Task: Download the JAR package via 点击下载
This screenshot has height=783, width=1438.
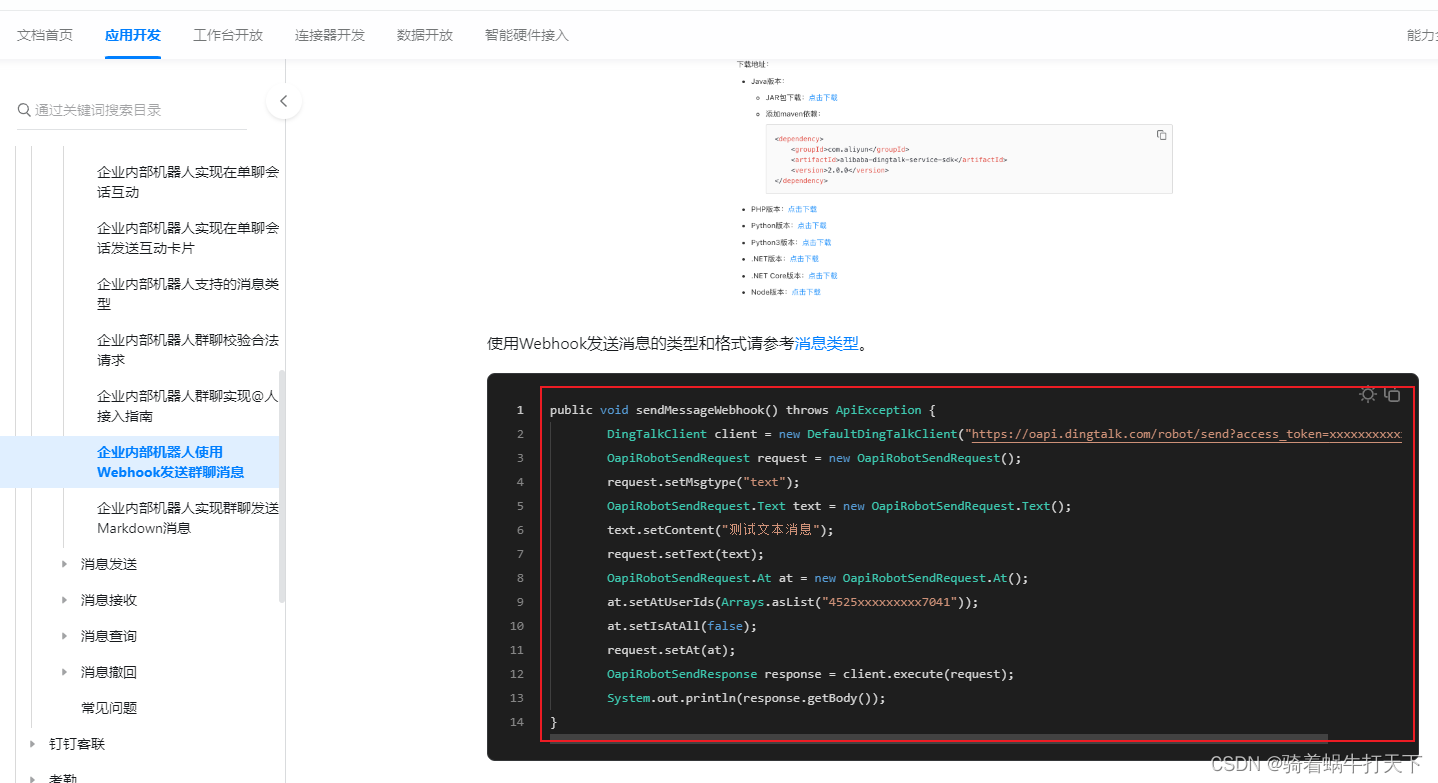Action: click(822, 97)
